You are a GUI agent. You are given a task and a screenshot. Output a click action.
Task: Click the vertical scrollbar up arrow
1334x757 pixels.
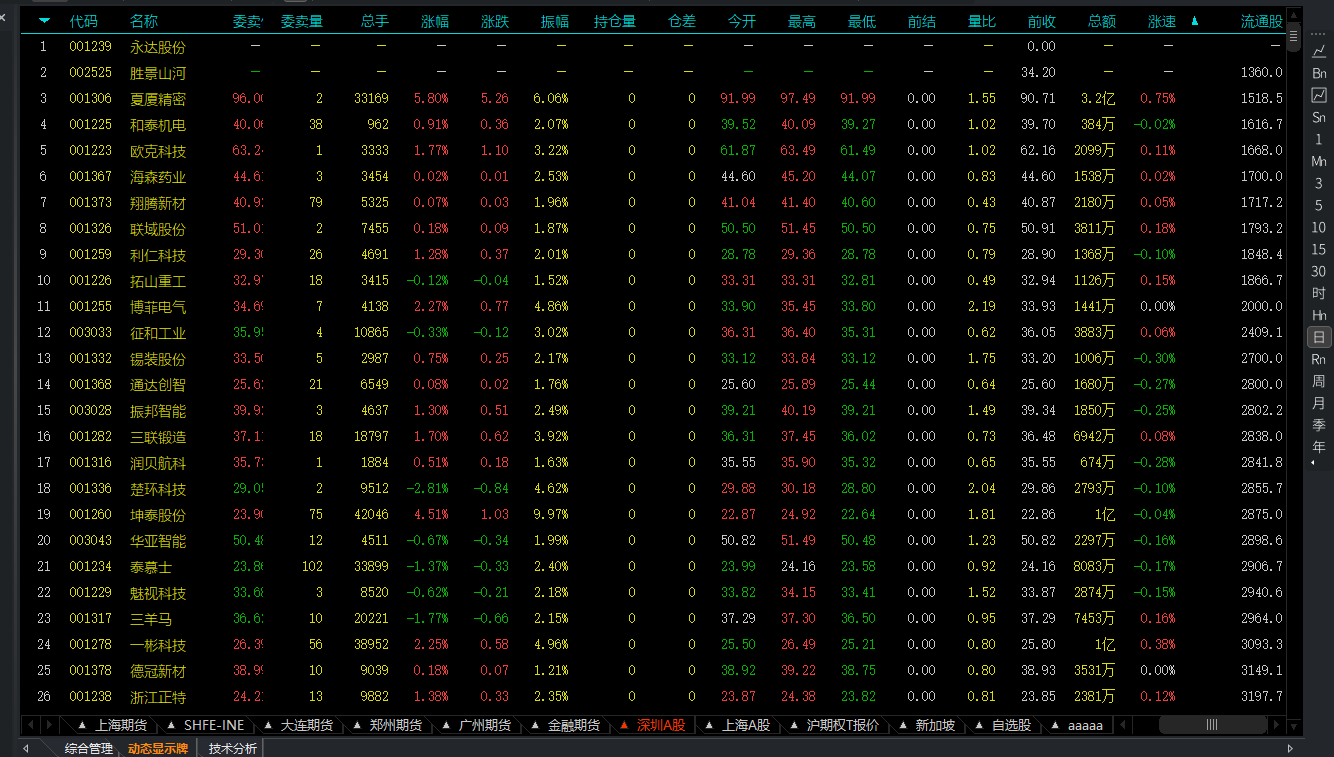pos(1294,15)
